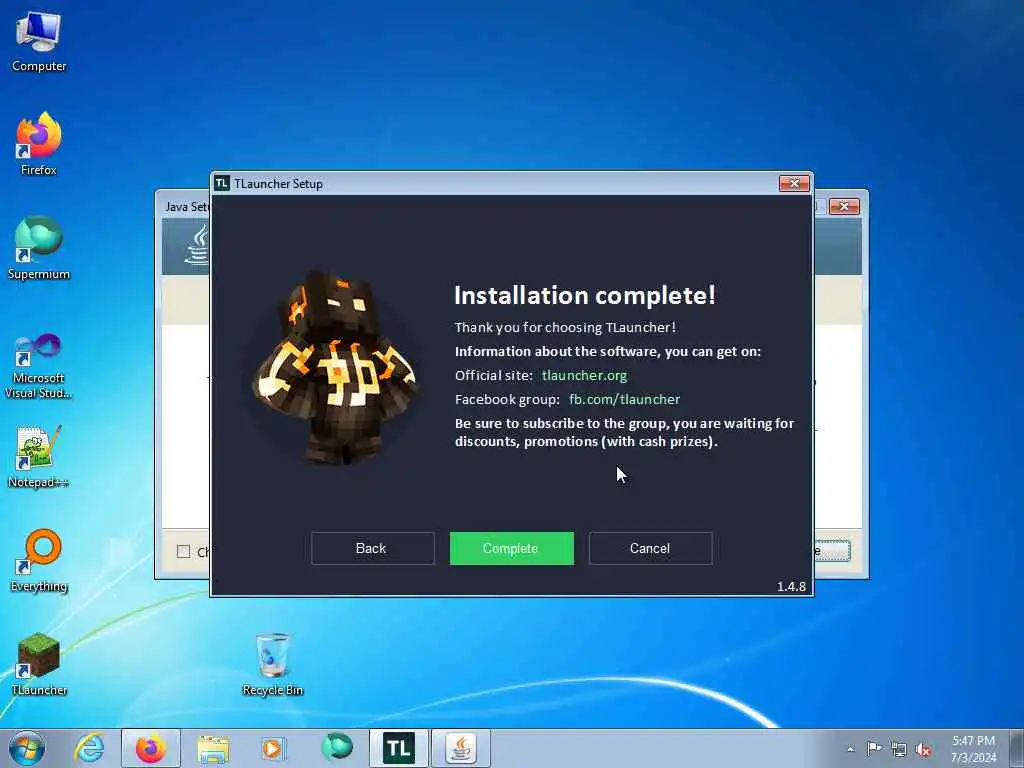Click the Installation complete! heading
1024x768 pixels.
[584, 295]
